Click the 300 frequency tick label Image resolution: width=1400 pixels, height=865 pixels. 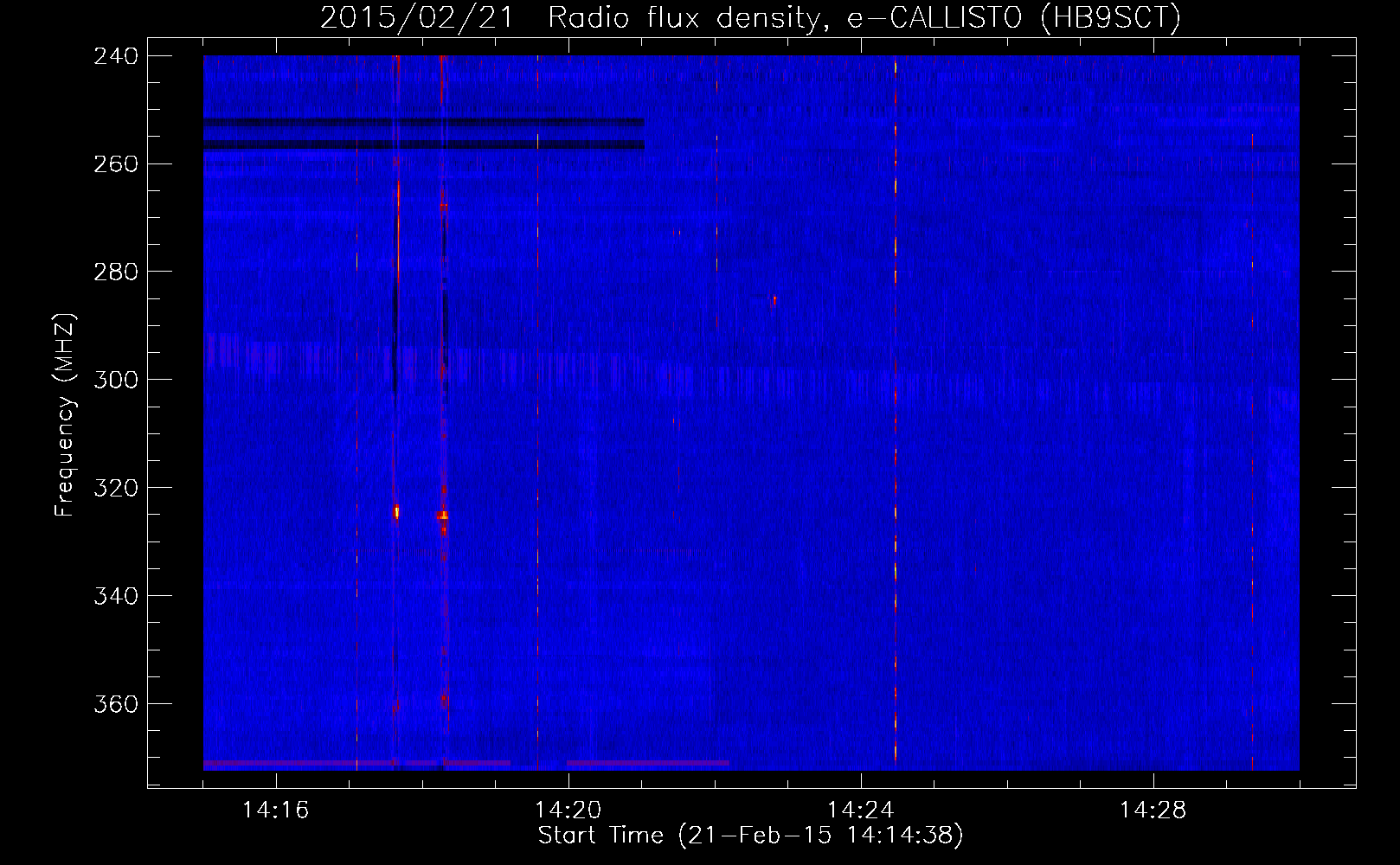tap(114, 380)
